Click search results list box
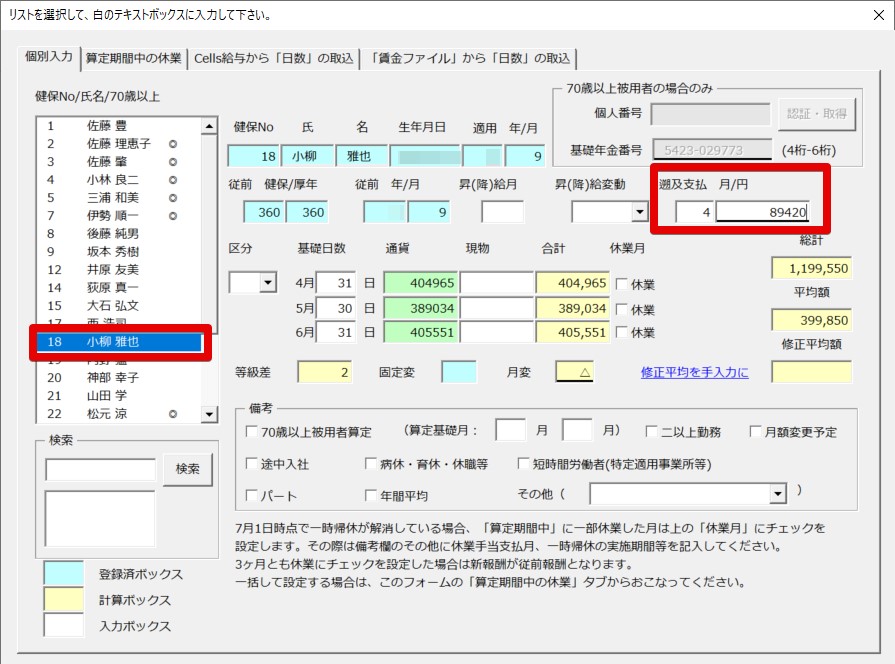Image resolution: width=895 pixels, height=664 pixels. click(100, 519)
